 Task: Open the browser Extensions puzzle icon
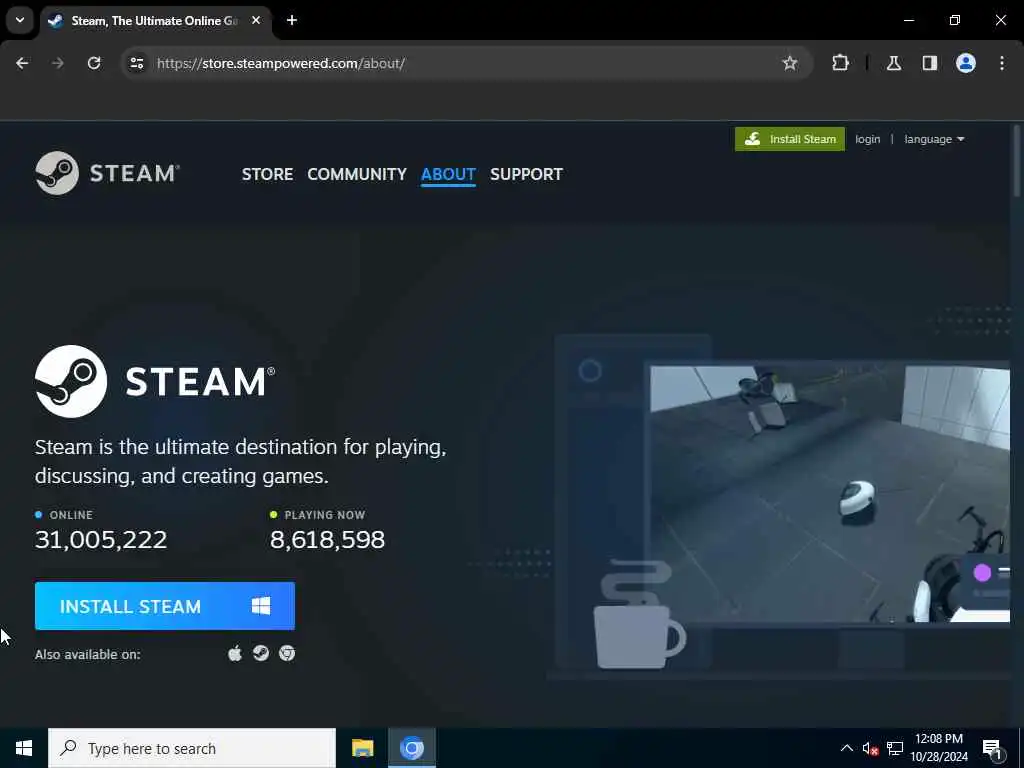[x=840, y=63]
